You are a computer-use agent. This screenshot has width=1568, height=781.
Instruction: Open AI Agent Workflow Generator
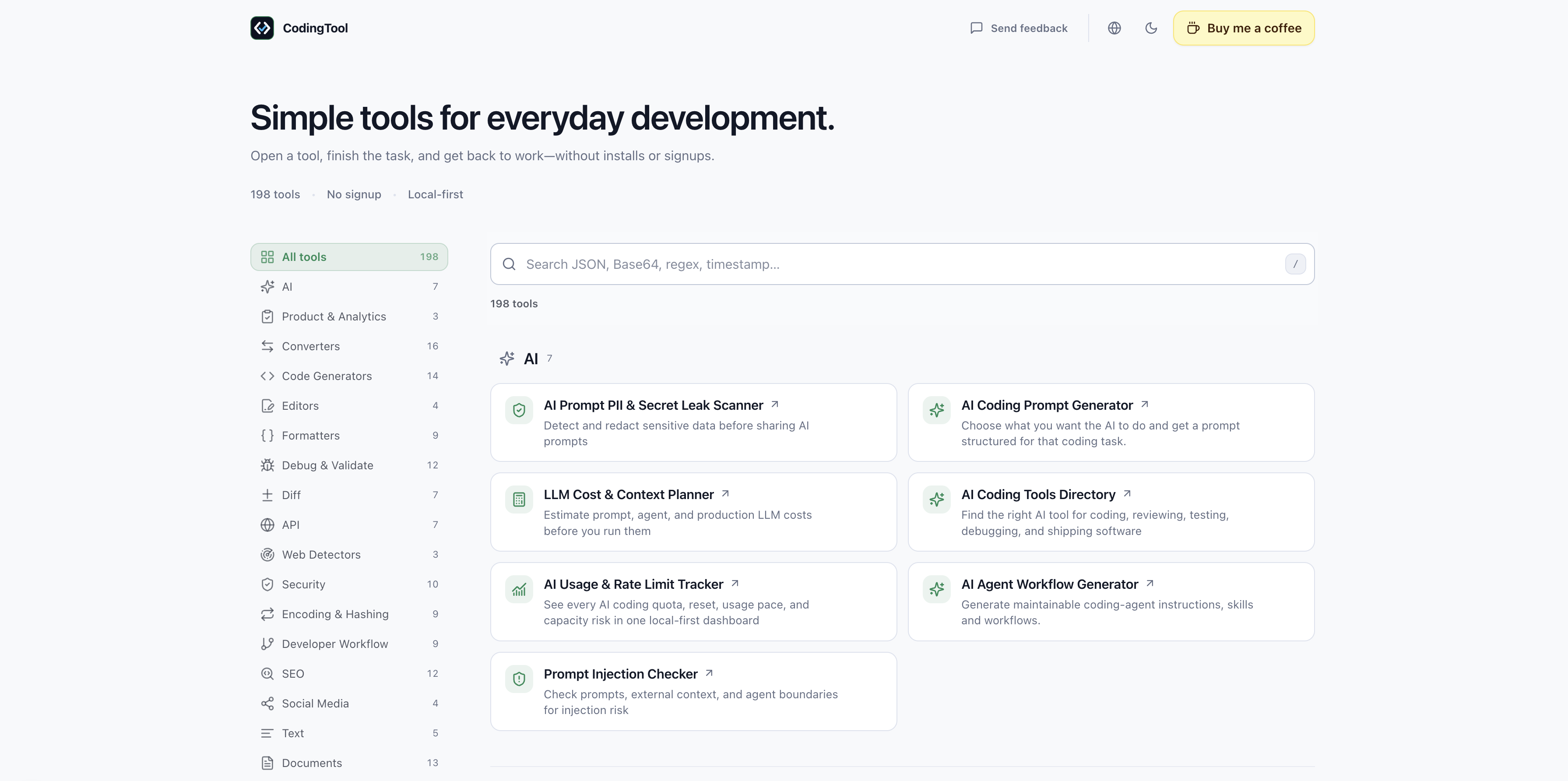tap(1111, 602)
